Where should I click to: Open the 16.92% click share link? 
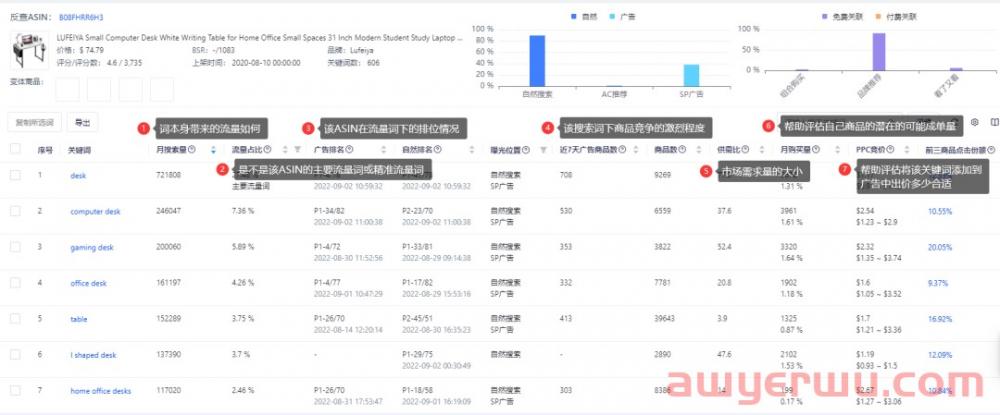tap(940, 319)
